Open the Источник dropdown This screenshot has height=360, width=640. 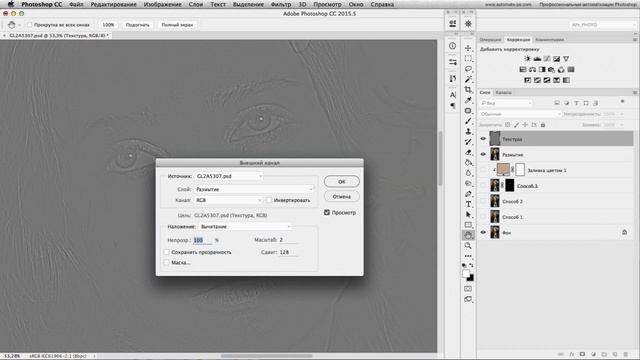(x=229, y=176)
